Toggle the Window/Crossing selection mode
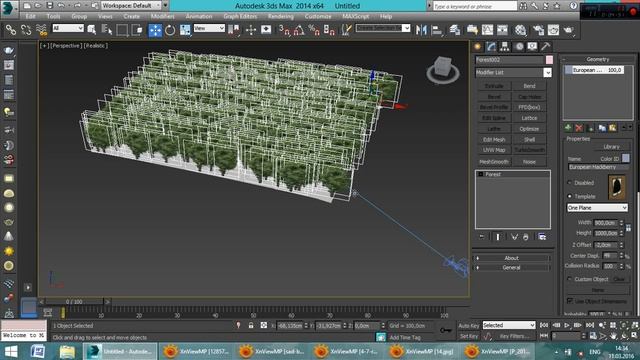Image resolution: width=640 pixels, height=360 pixels. point(137,30)
